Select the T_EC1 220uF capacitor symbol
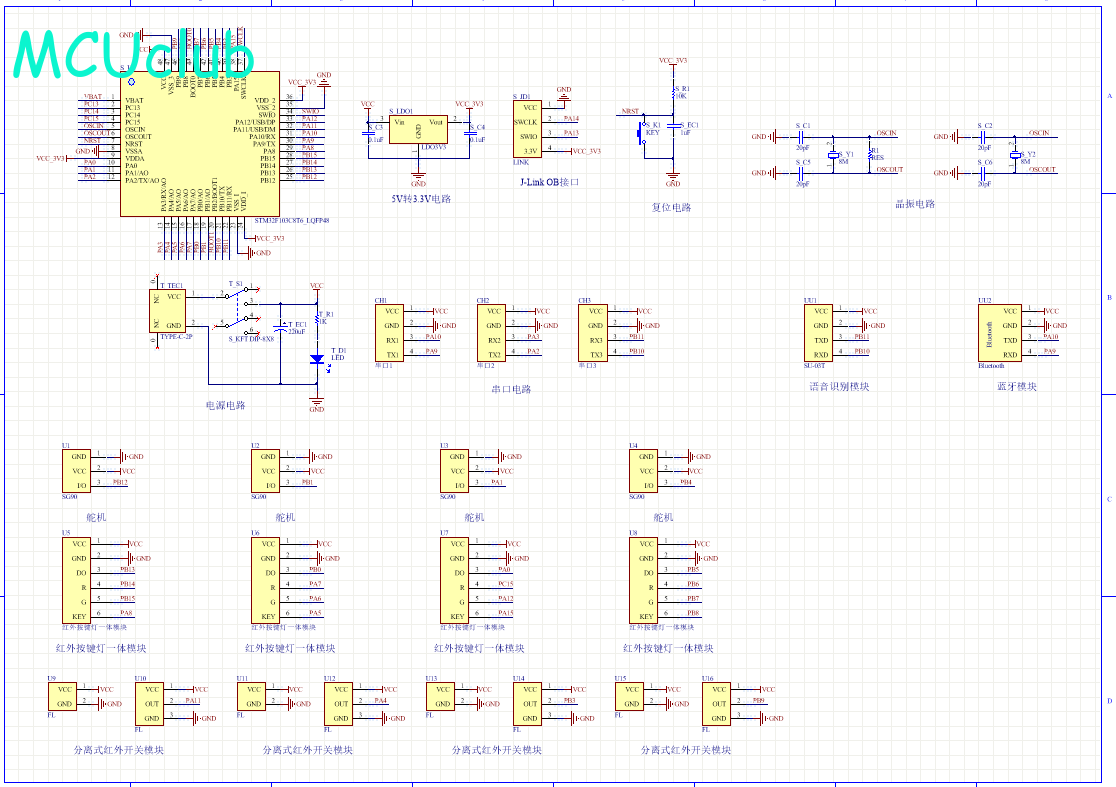 coord(280,328)
